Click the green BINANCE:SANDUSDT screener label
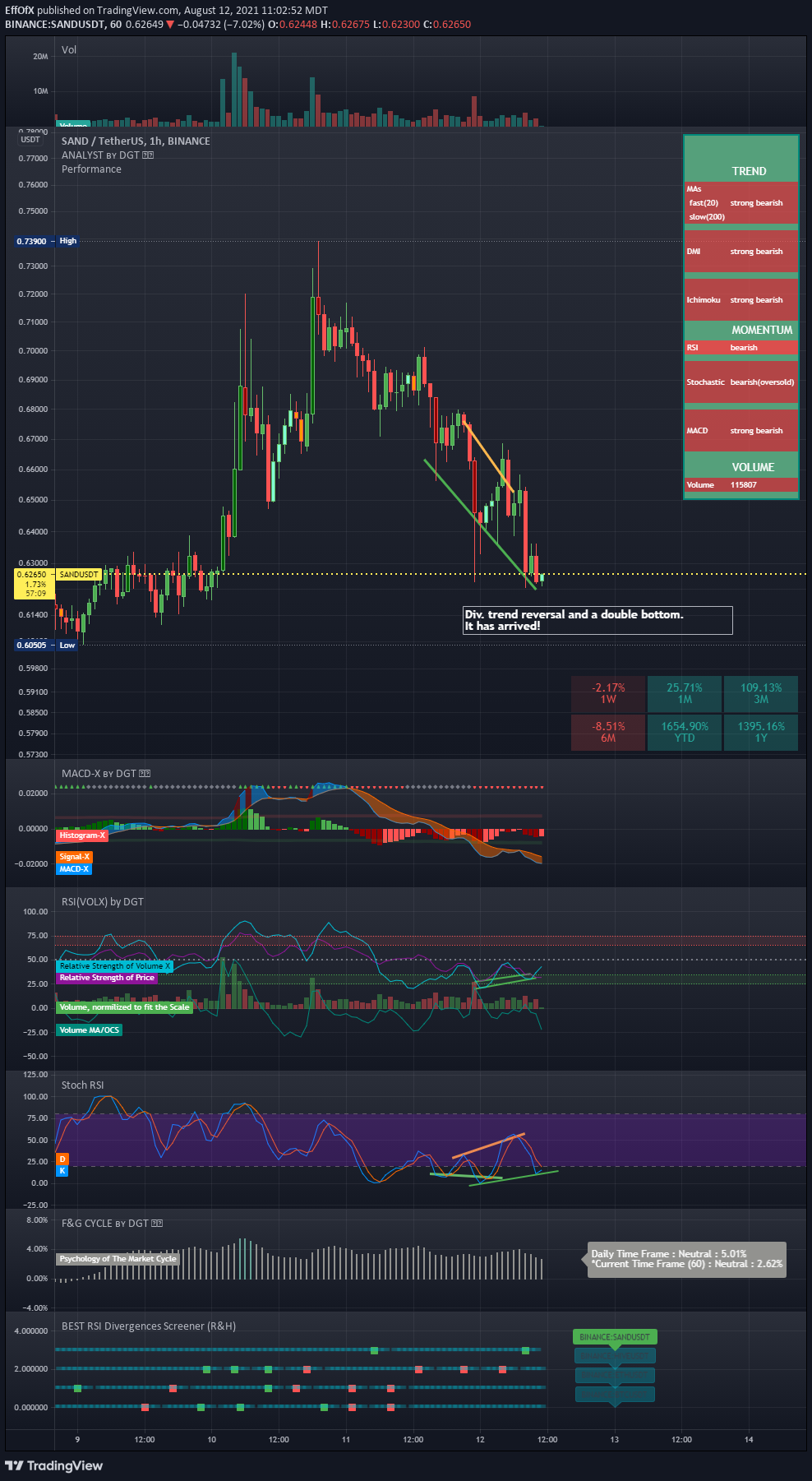Screen dimensions: 812x1481 coord(615,1337)
